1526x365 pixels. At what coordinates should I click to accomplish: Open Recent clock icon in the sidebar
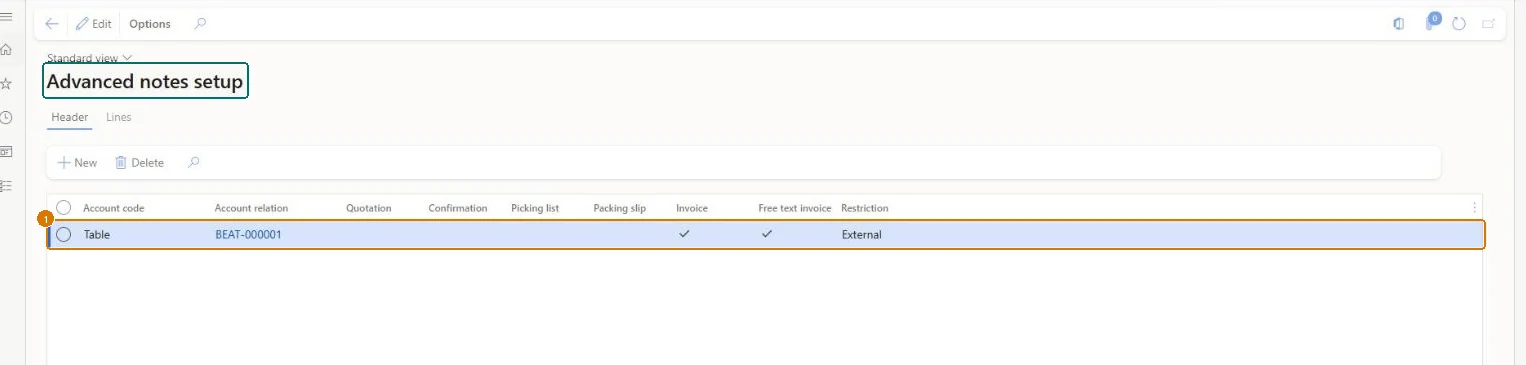point(6,118)
